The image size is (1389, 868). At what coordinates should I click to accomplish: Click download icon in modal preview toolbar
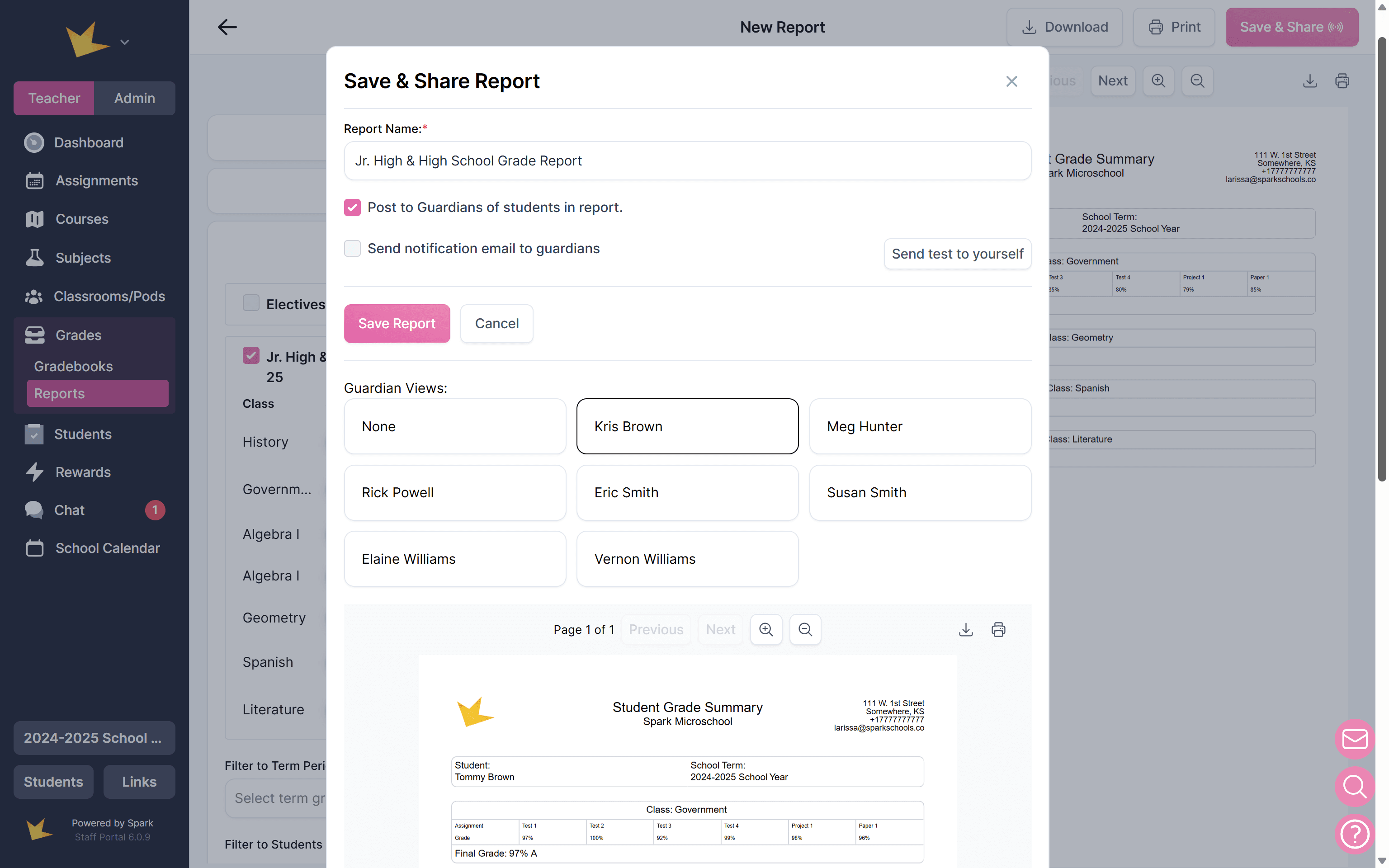pos(965,629)
